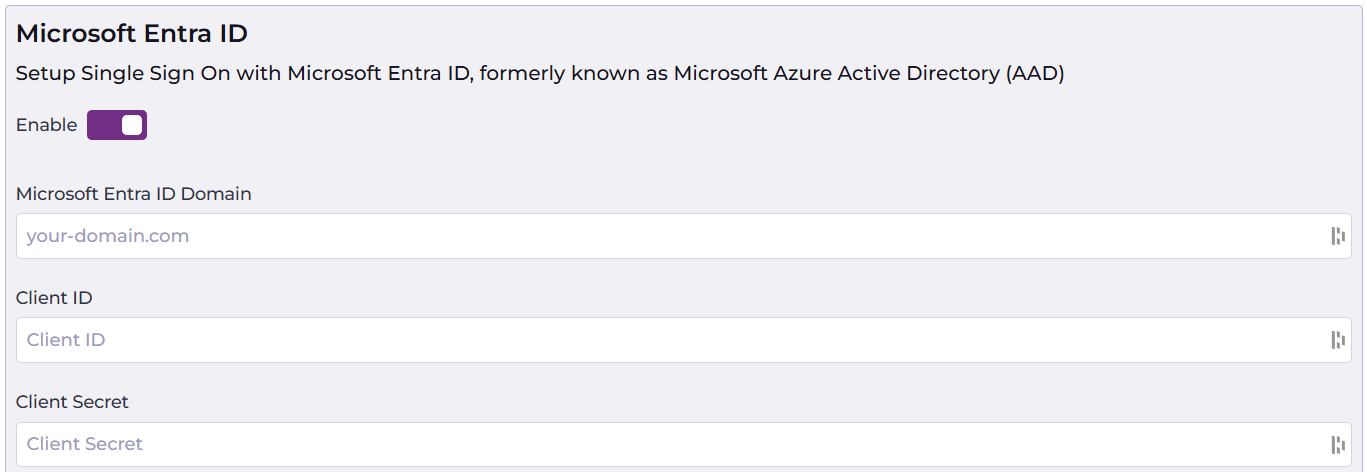Image resolution: width=1367 pixels, height=472 pixels.
Task: Select the Client Secret input field
Action: [600, 444]
